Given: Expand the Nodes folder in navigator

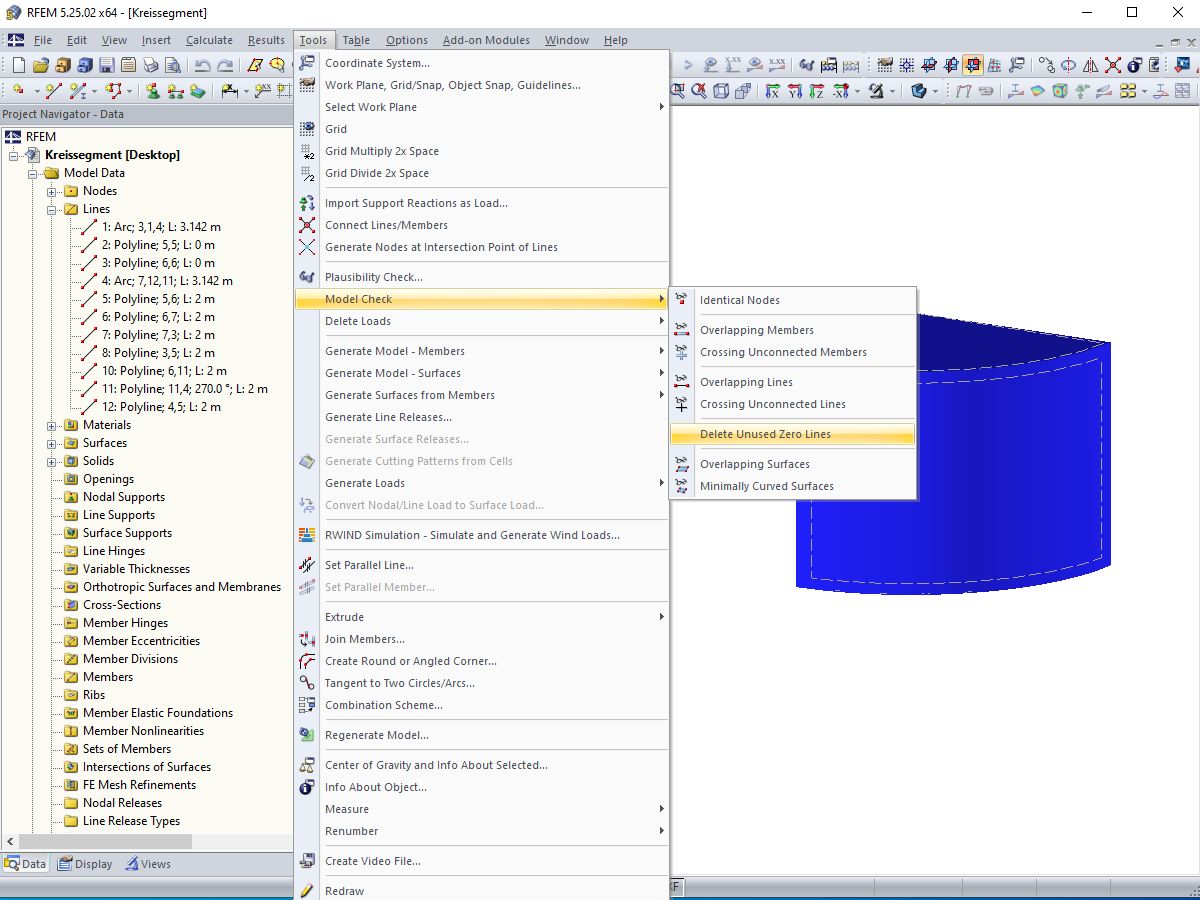Looking at the screenshot, I should pos(52,191).
